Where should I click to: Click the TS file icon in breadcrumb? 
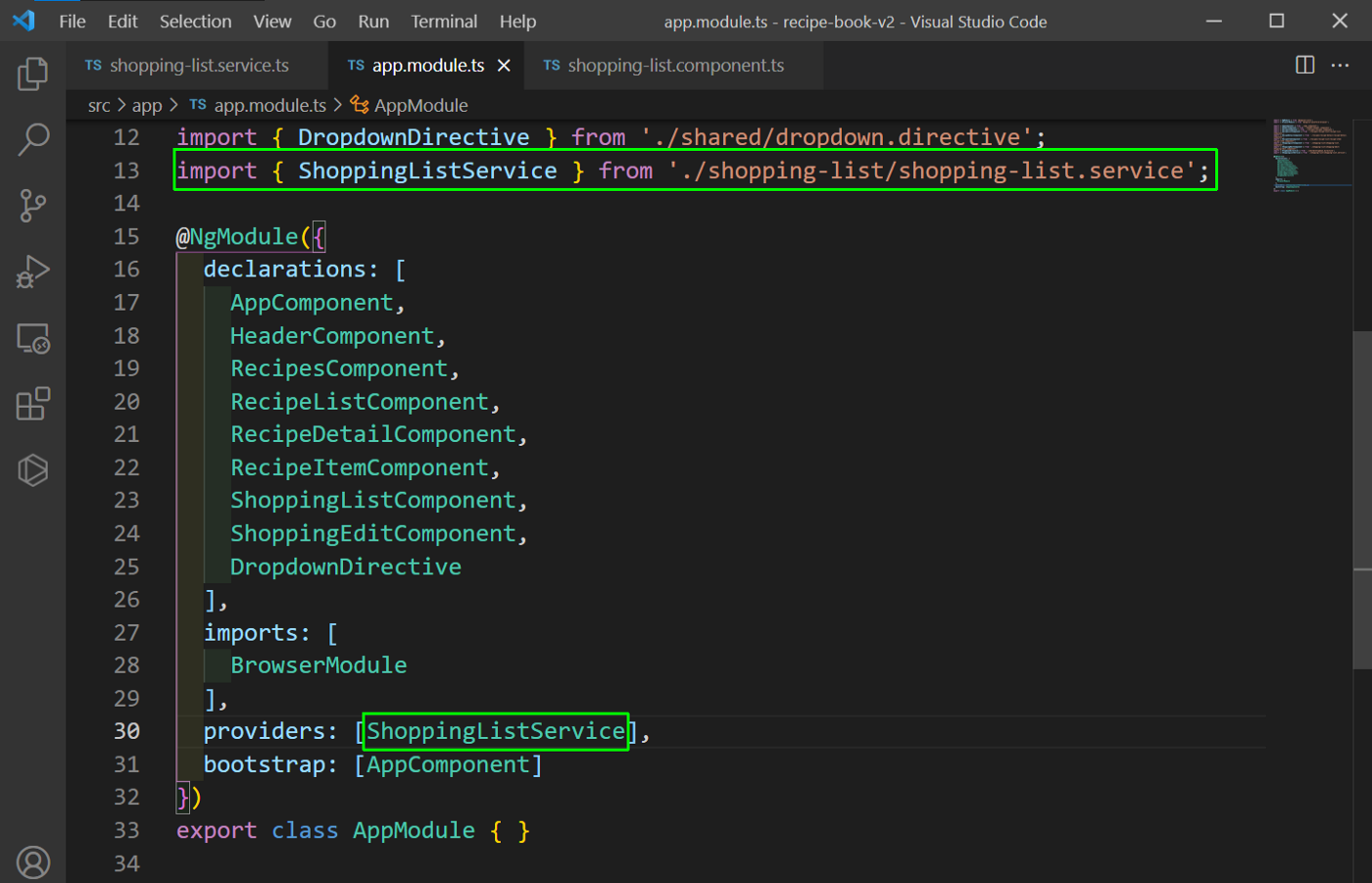click(198, 104)
